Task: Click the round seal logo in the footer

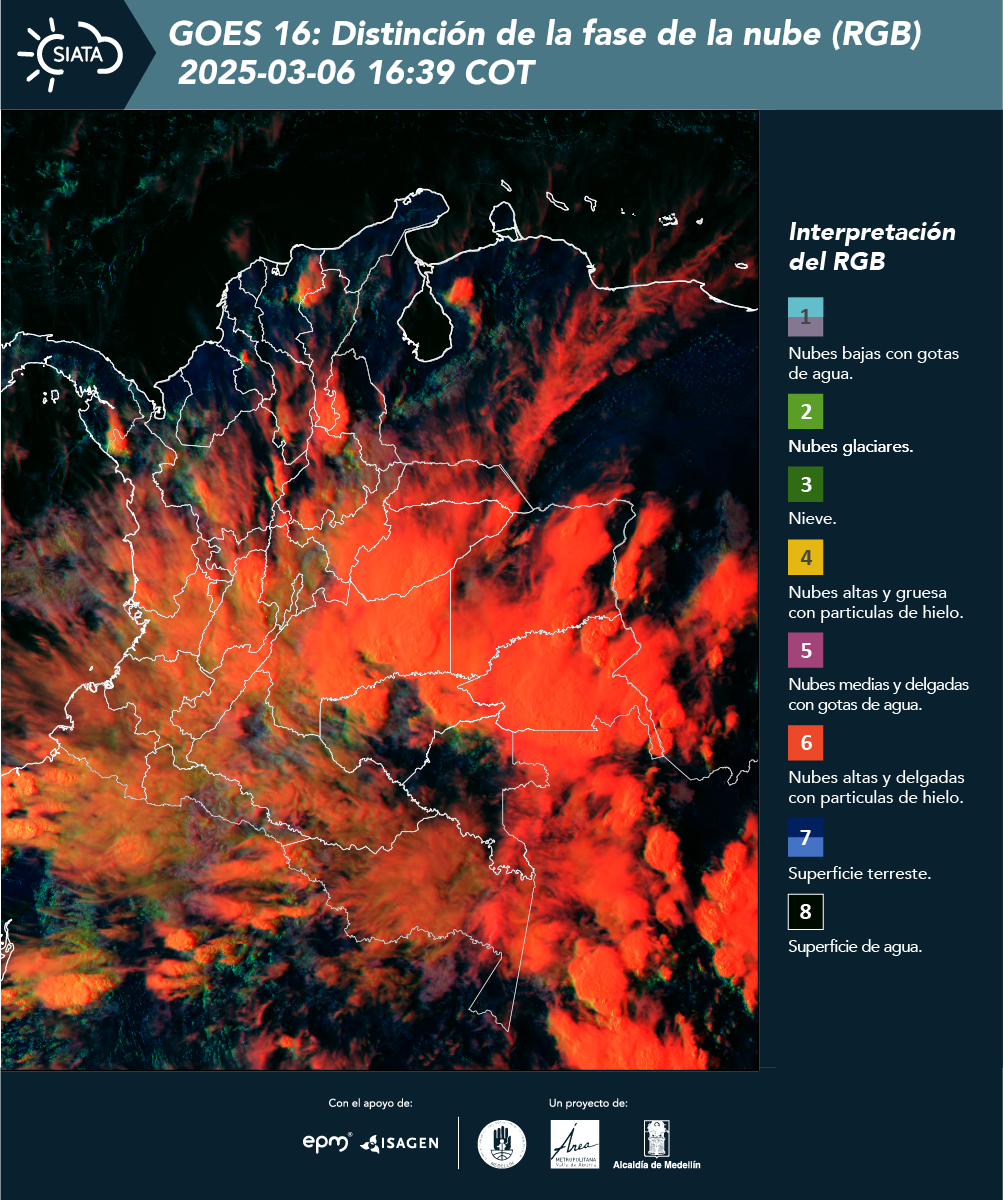Action: tap(502, 1144)
